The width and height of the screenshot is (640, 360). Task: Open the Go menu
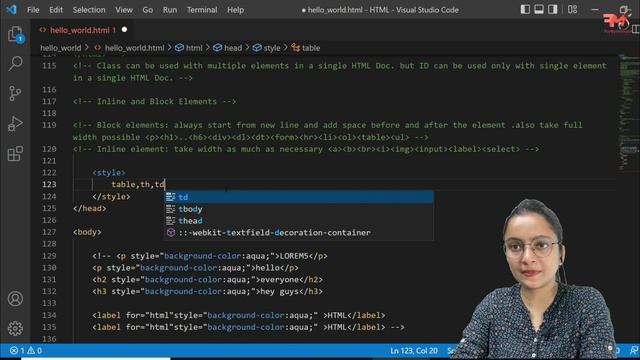pos(148,10)
